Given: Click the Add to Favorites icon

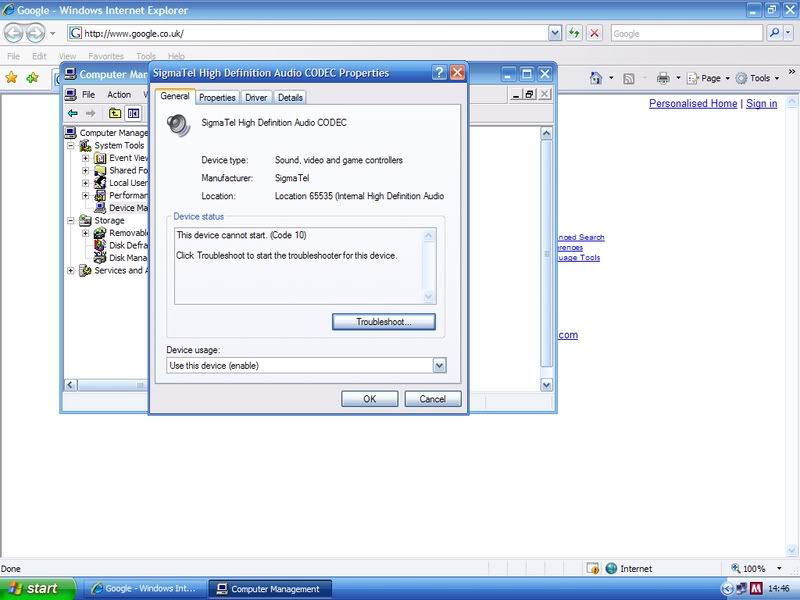Looking at the screenshot, I should [x=33, y=78].
